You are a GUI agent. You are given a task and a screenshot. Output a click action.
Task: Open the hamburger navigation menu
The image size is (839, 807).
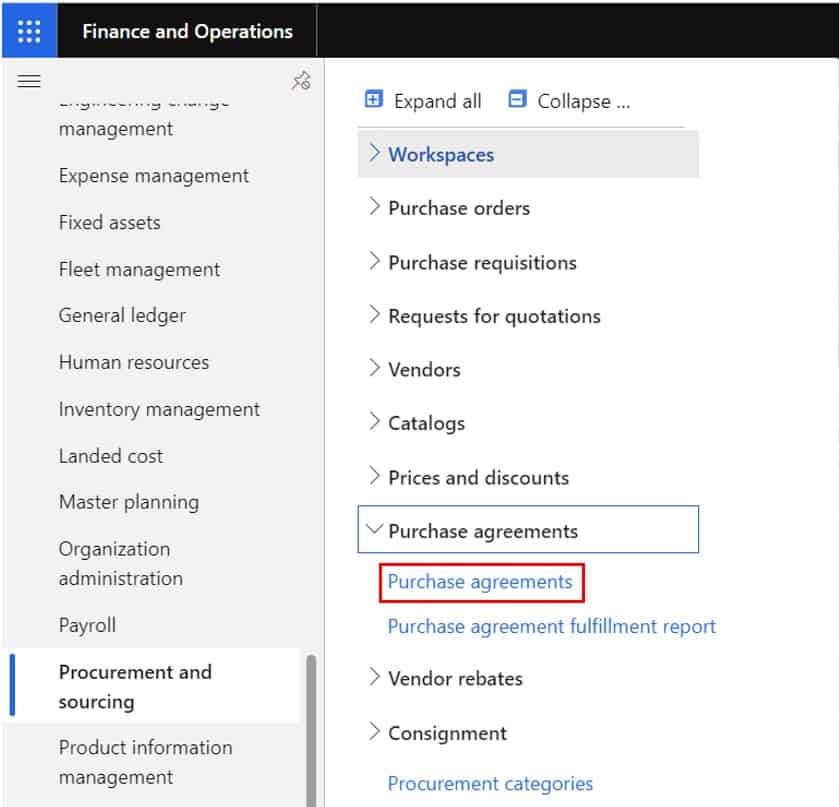click(x=29, y=81)
